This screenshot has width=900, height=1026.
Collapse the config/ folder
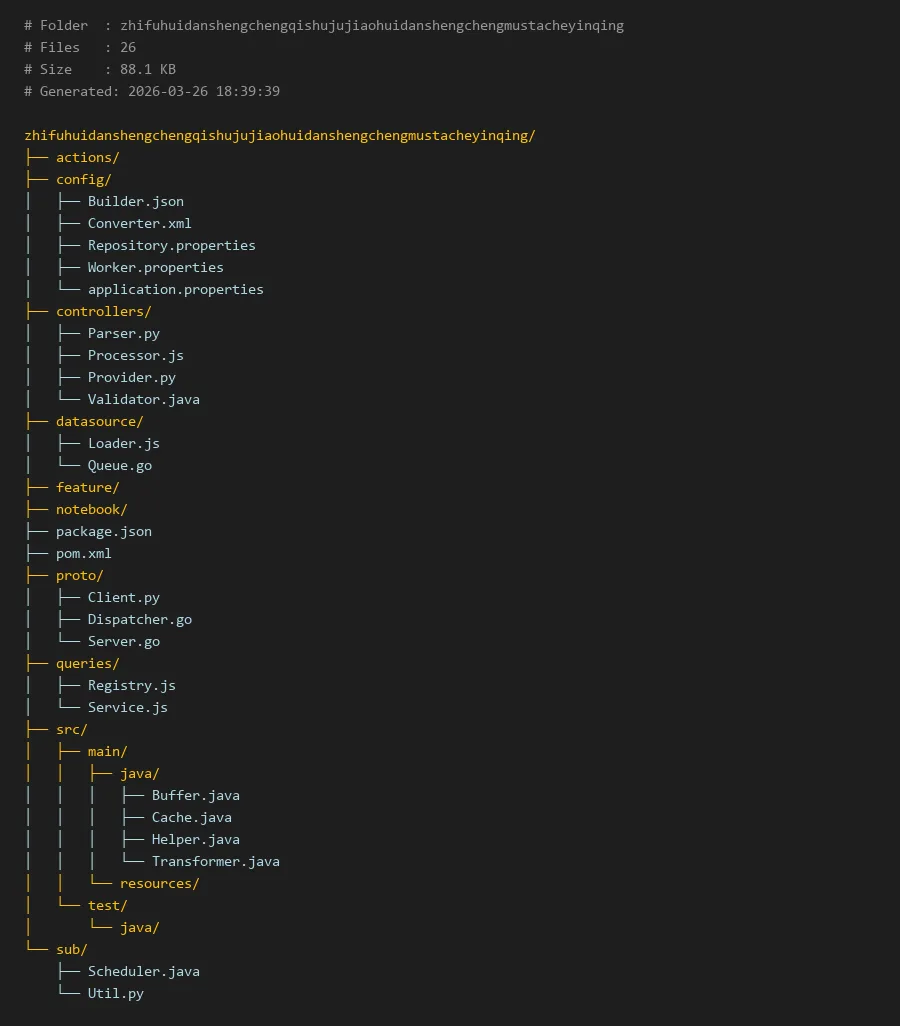point(83,179)
